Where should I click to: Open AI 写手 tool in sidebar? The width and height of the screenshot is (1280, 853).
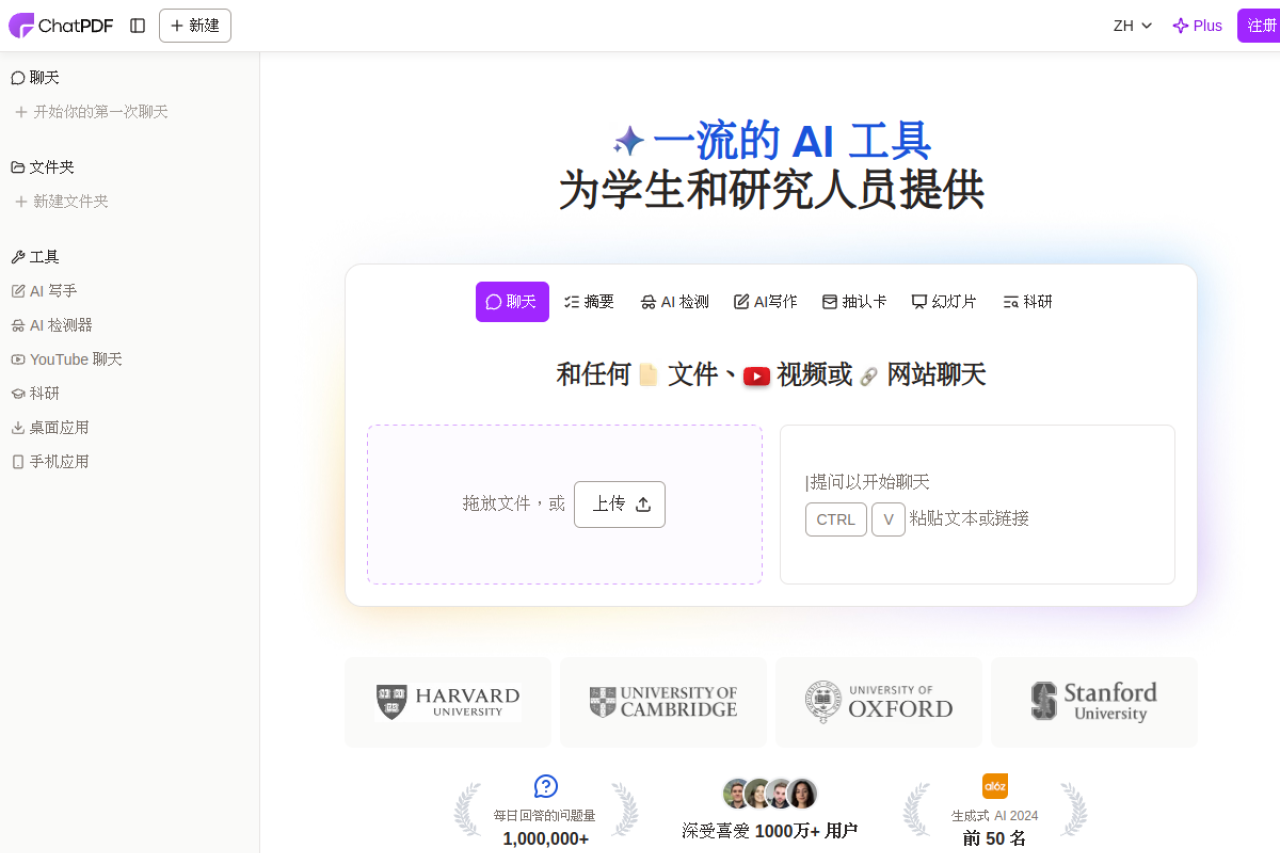coord(44,291)
